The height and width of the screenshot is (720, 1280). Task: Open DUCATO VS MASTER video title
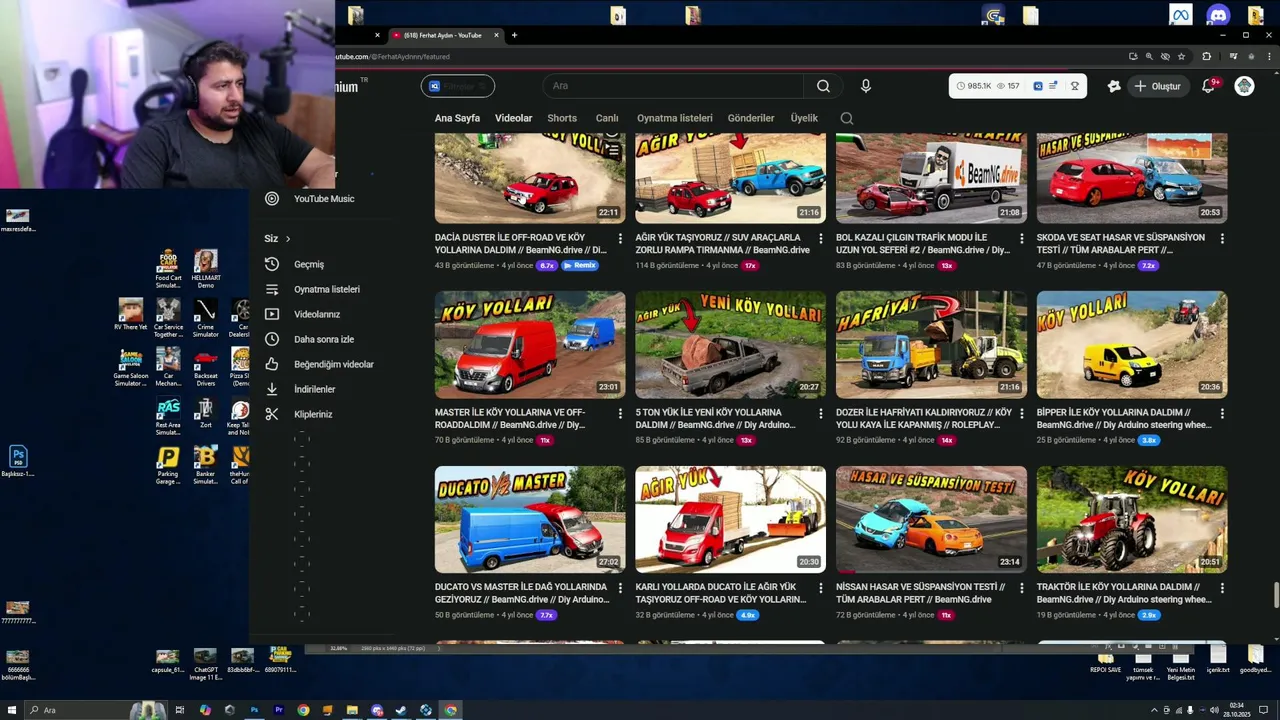[x=522, y=593]
